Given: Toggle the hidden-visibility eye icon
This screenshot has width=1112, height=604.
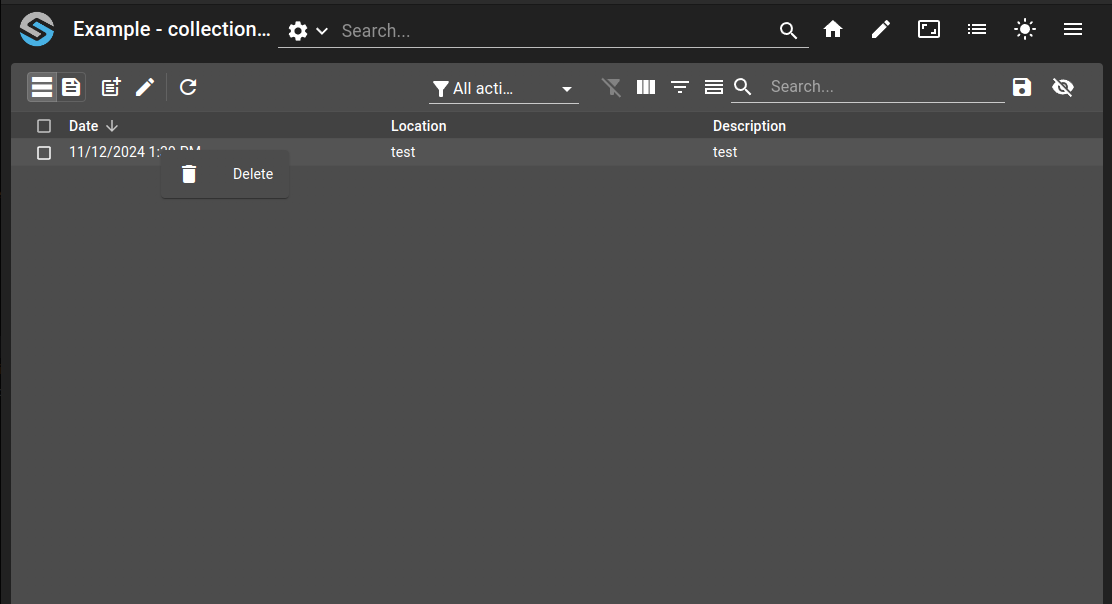Looking at the screenshot, I should click(1062, 87).
